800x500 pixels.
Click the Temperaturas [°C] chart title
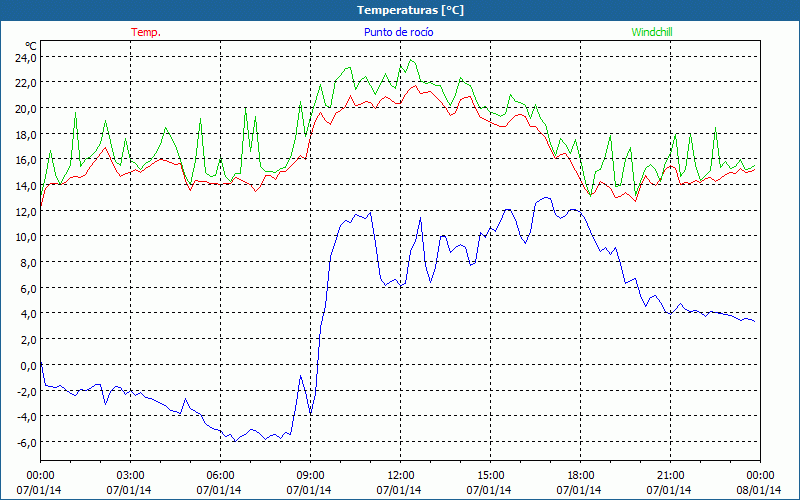click(x=410, y=10)
